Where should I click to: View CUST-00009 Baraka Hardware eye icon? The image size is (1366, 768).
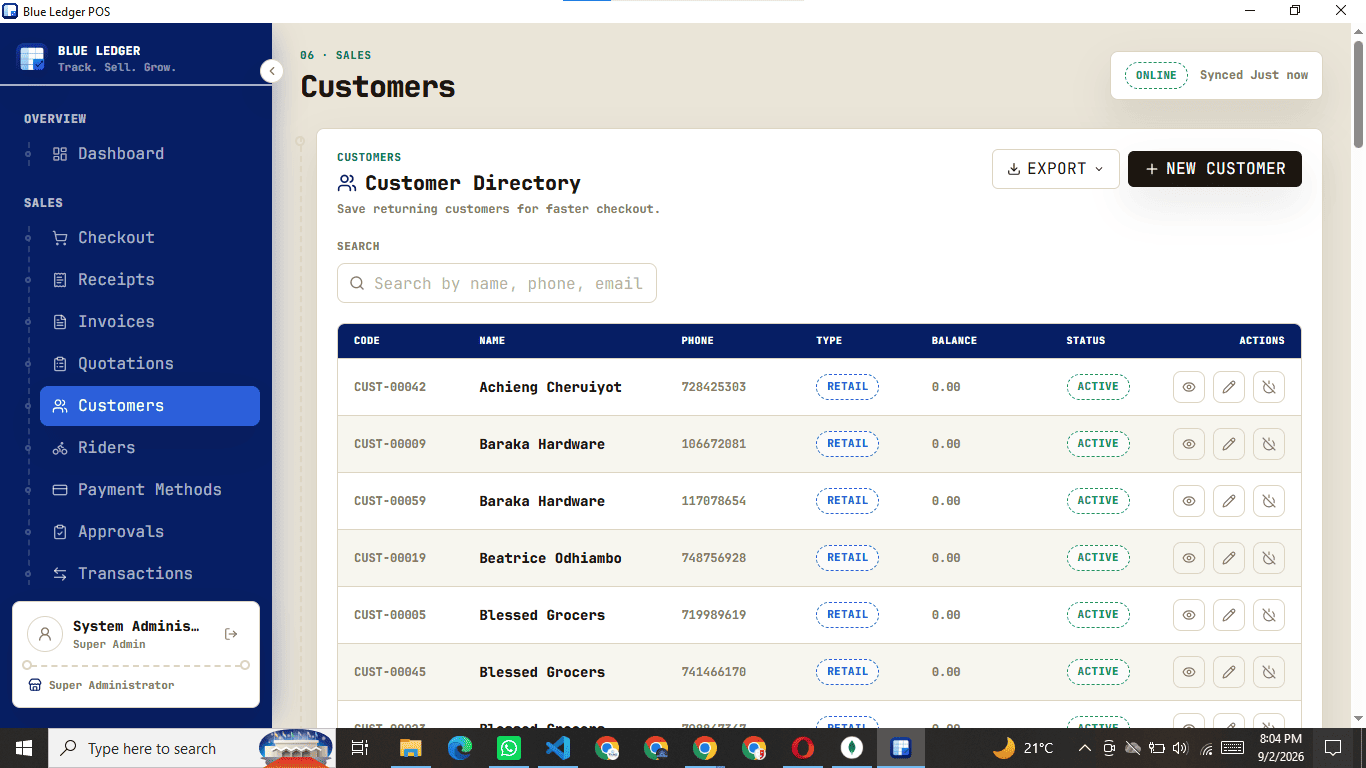(1189, 444)
